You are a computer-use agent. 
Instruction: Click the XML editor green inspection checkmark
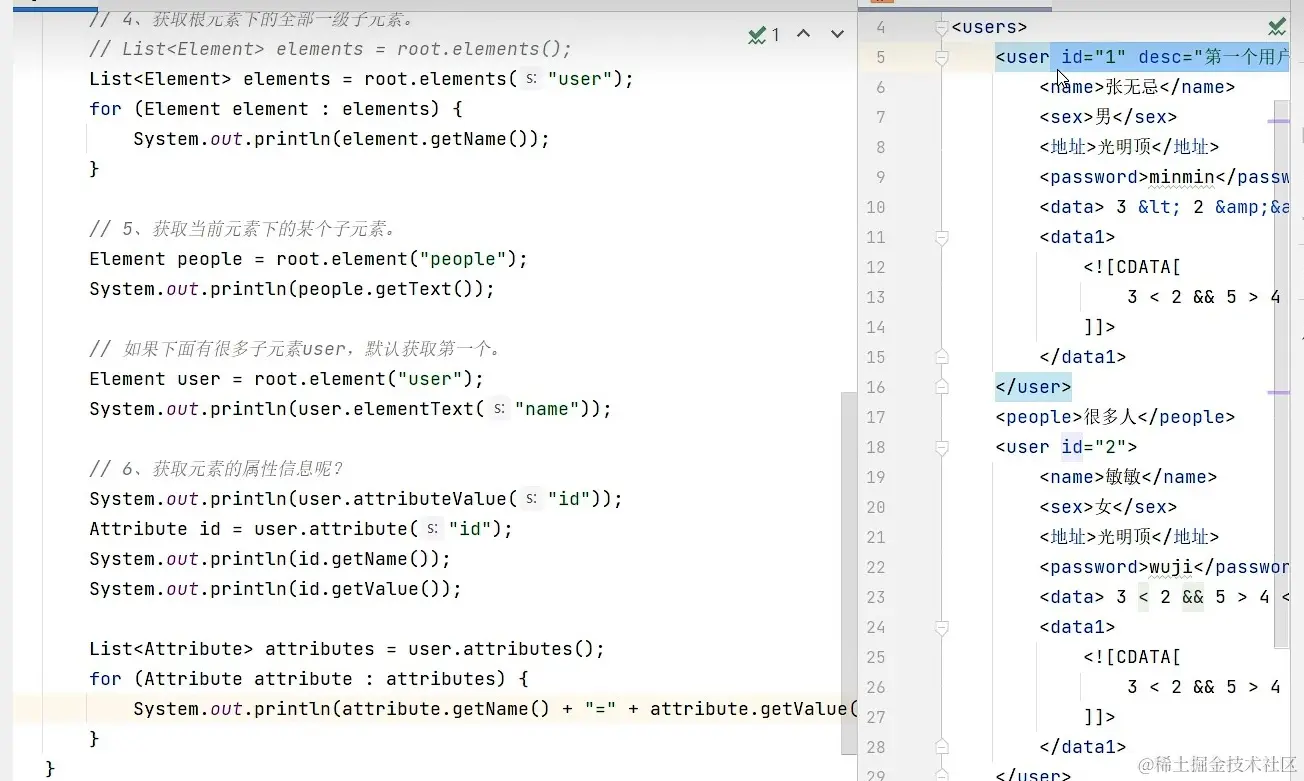coord(1277,27)
